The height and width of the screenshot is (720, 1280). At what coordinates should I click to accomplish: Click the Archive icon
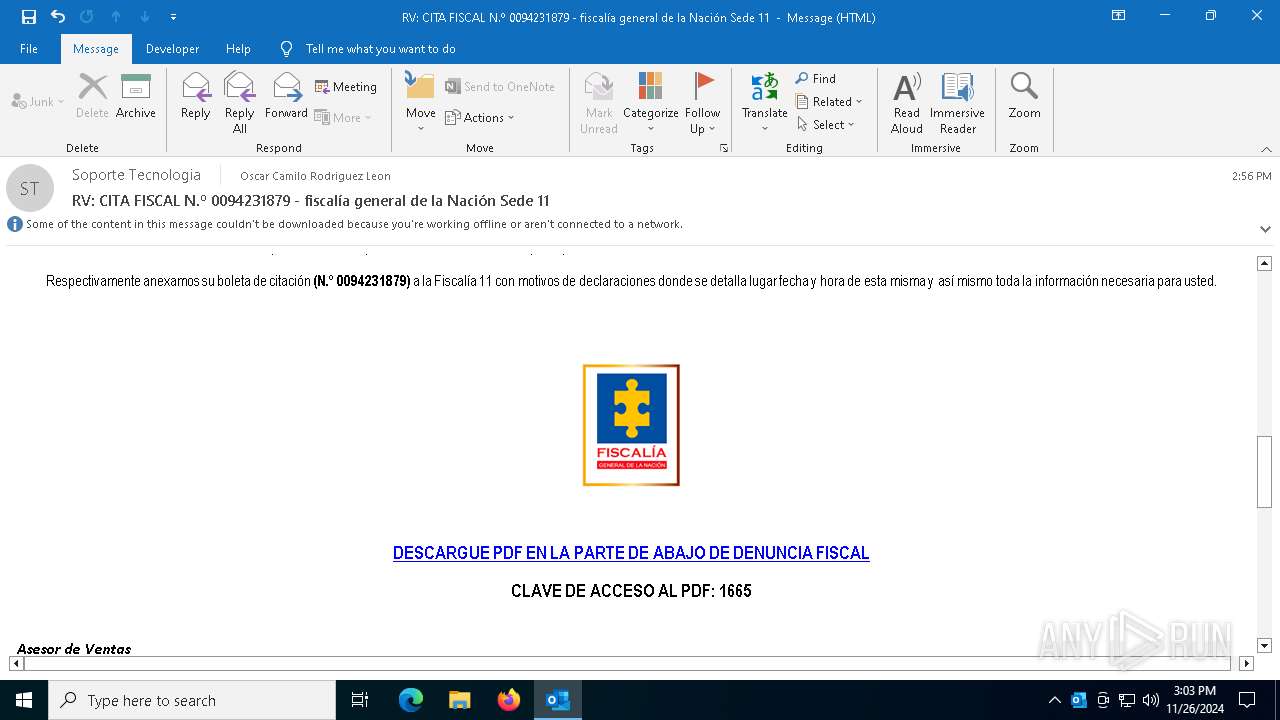pyautogui.click(x=136, y=97)
